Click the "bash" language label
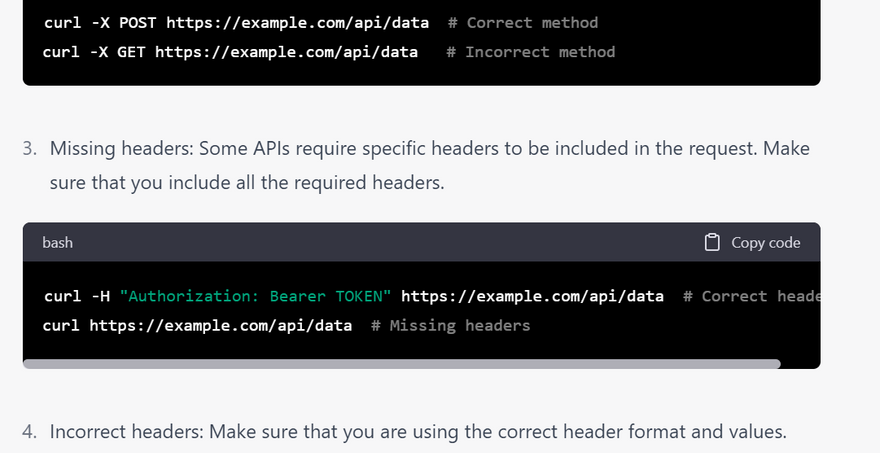880x453 pixels. 57,242
